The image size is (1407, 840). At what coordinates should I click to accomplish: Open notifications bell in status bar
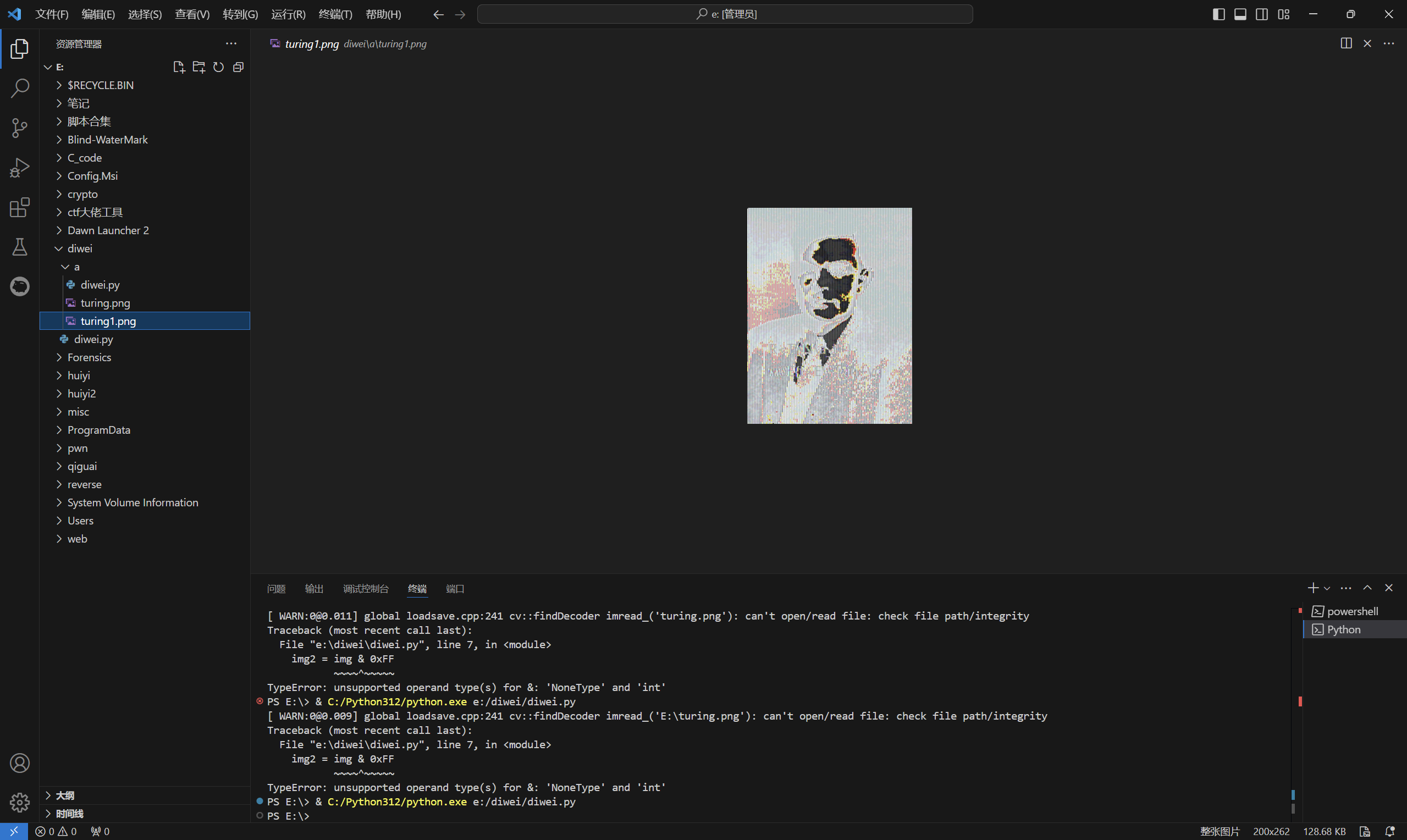tap(1390, 831)
